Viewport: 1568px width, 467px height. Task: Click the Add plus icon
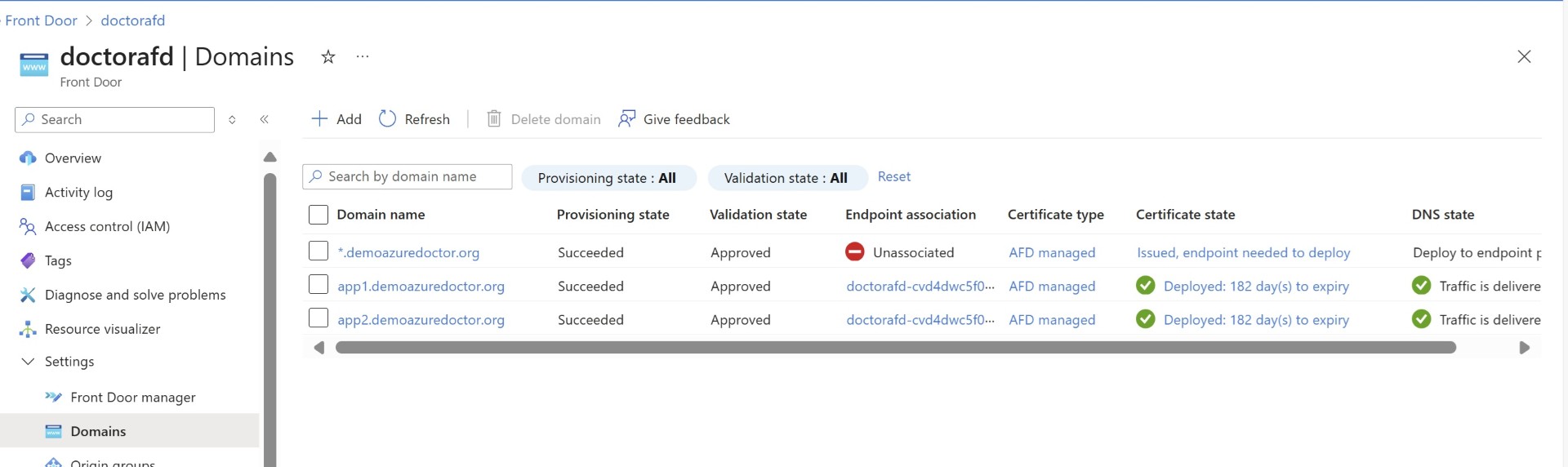[x=319, y=119]
